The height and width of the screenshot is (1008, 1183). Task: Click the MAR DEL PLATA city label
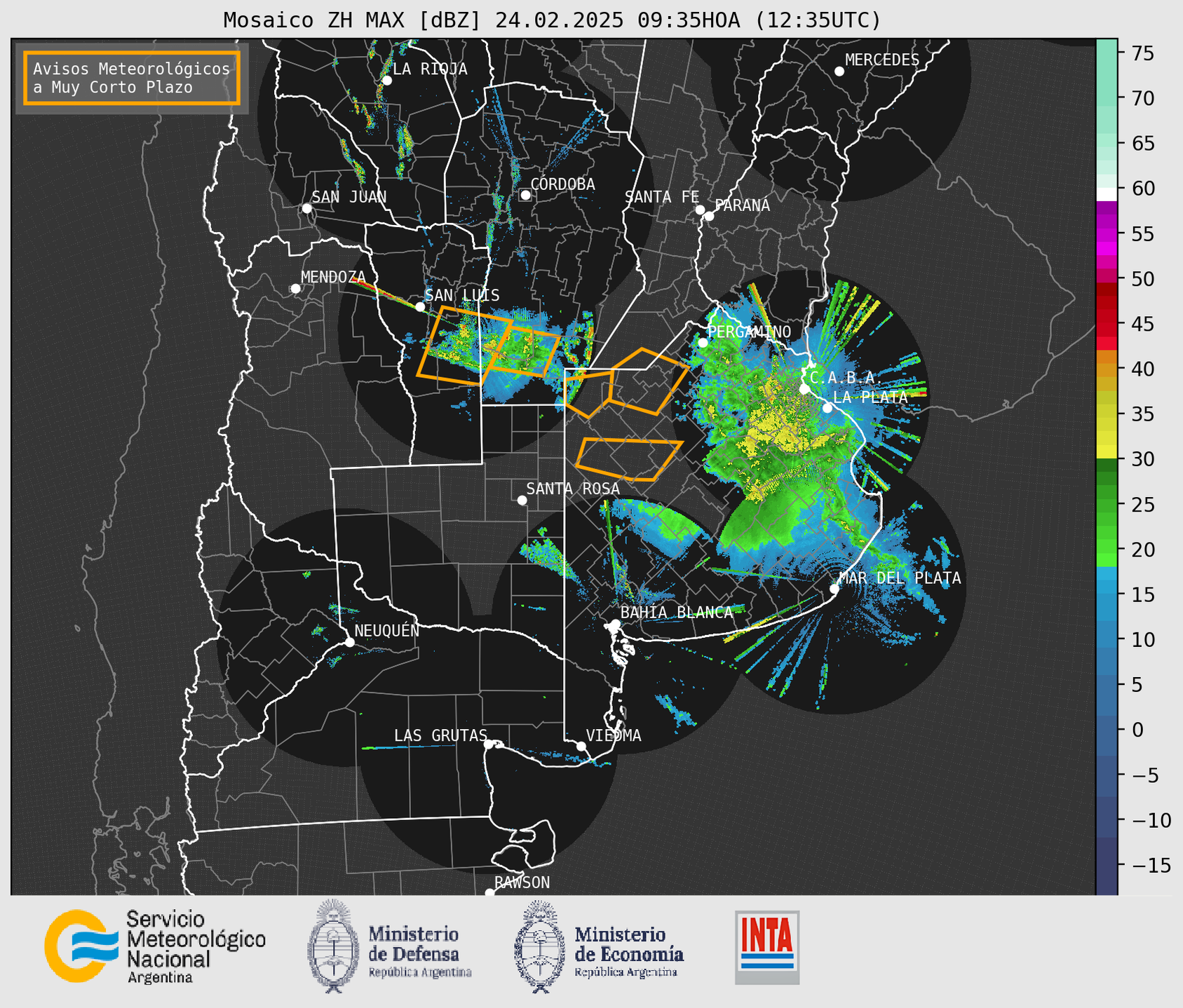point(900,578)
